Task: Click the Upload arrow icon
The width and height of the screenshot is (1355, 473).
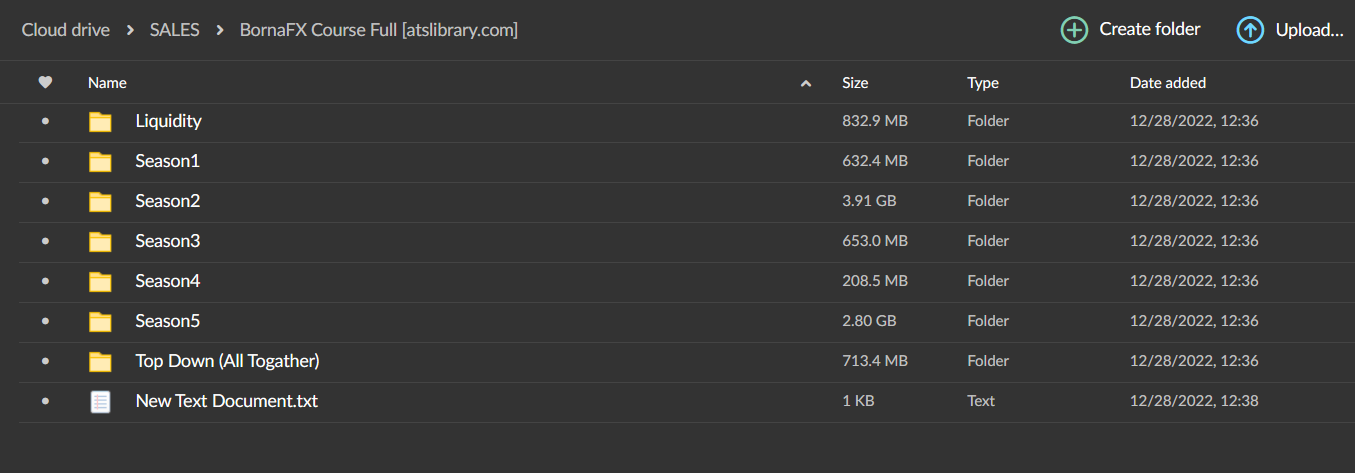Action: tap(1250, 30)
